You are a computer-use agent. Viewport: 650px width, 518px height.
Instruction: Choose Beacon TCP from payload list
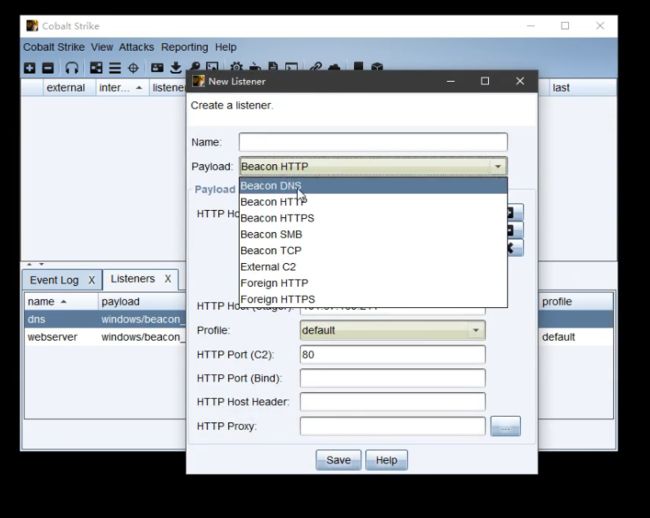(373, 250)
